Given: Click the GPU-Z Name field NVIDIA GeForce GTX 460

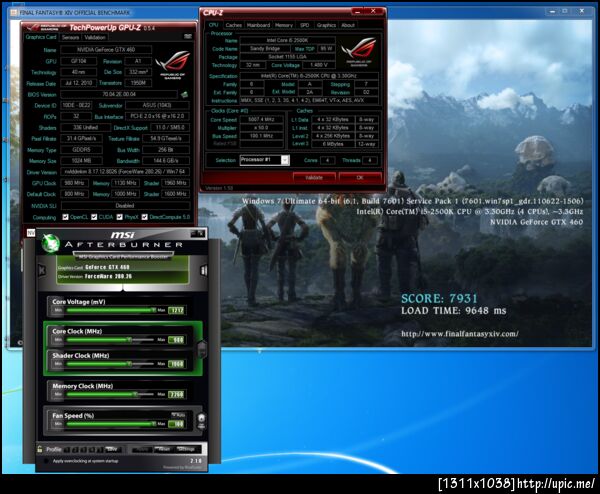Looking at the screenshot, I should click(x=106, y=49).
